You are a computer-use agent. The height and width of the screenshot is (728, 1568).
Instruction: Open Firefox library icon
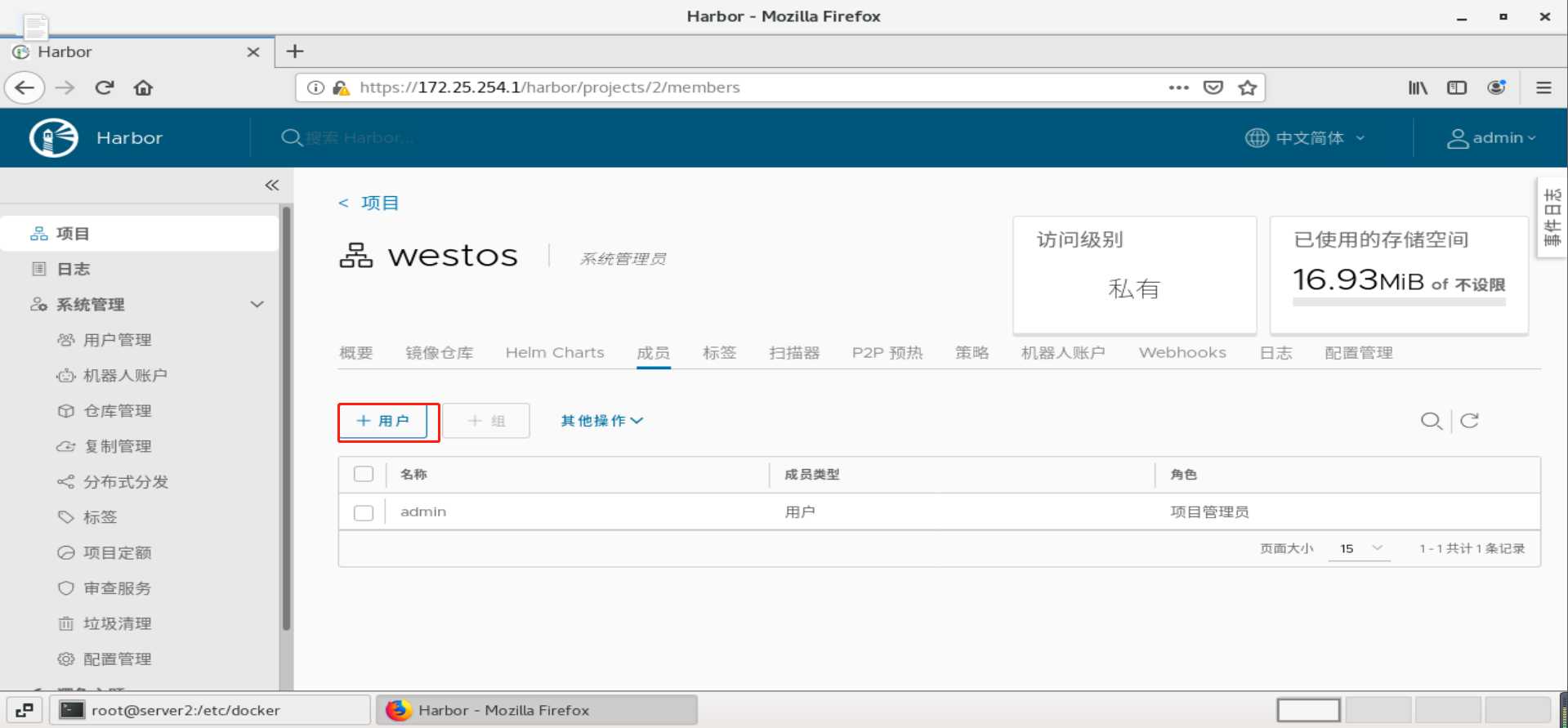point(1418,87)
